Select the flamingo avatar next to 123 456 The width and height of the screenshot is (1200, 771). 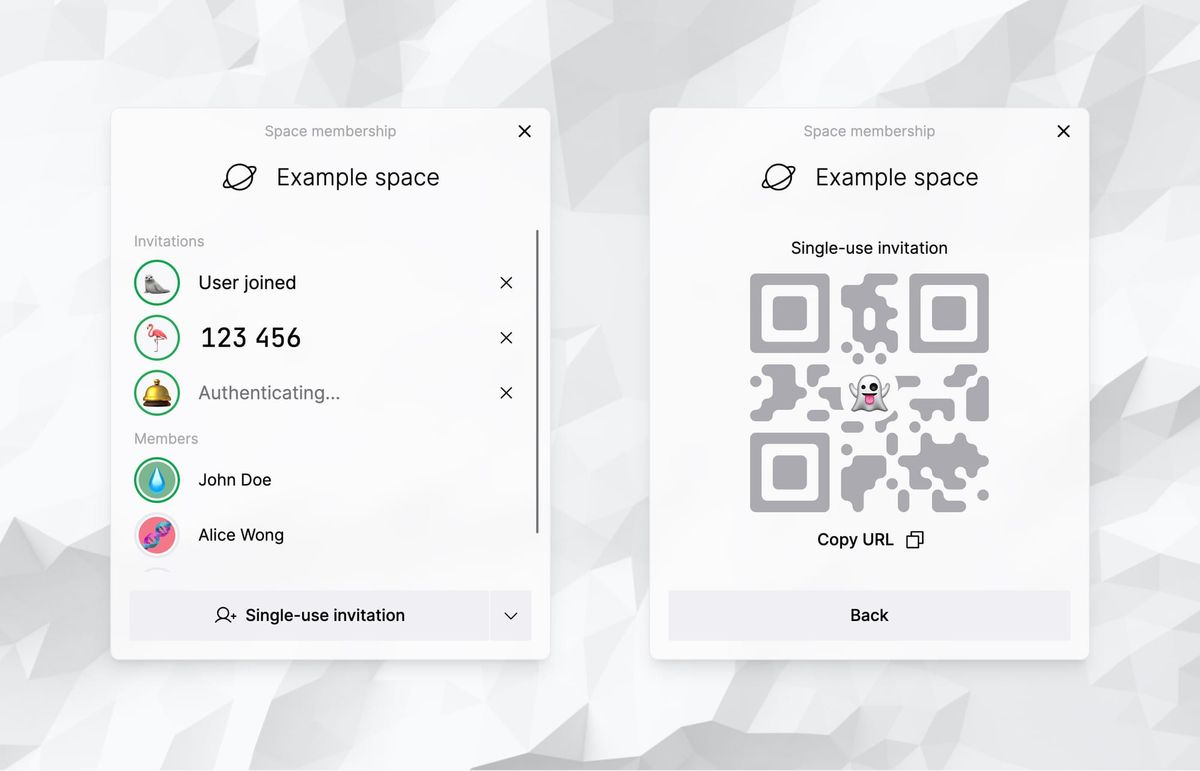(x=156, y=337)
